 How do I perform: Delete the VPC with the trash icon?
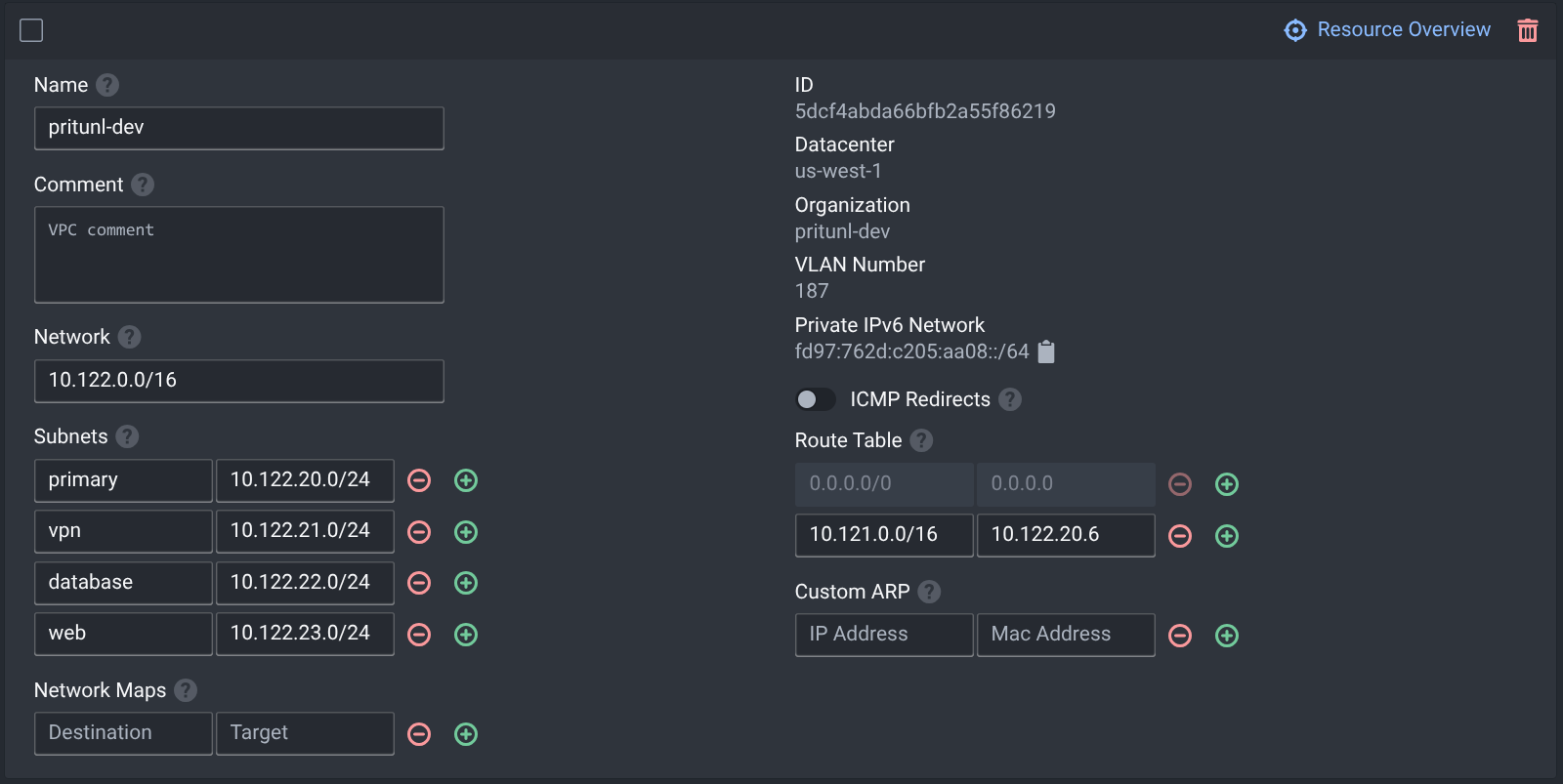tap(1527, 30)
